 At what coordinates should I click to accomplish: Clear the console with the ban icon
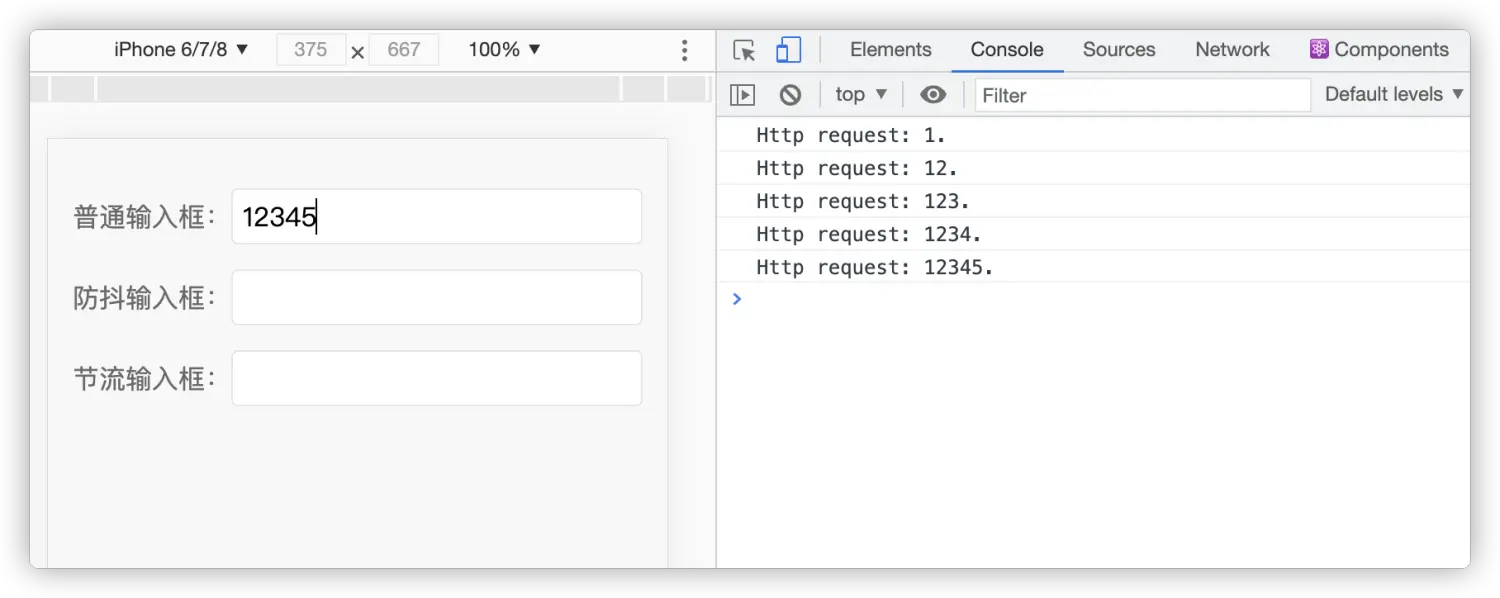pyautogui.click(x=790, y=95)
